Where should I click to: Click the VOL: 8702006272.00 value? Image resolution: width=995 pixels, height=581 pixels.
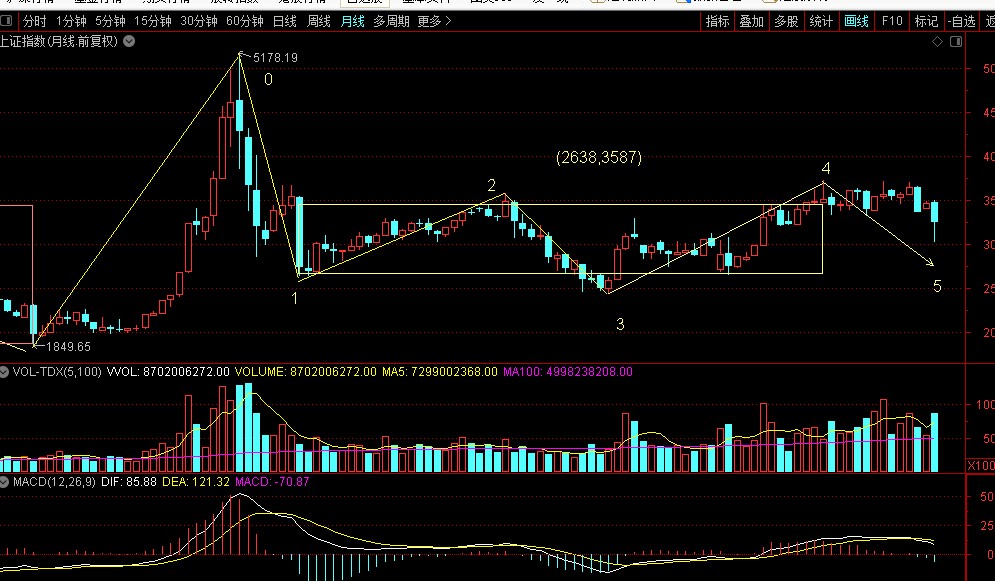[168, 372]
